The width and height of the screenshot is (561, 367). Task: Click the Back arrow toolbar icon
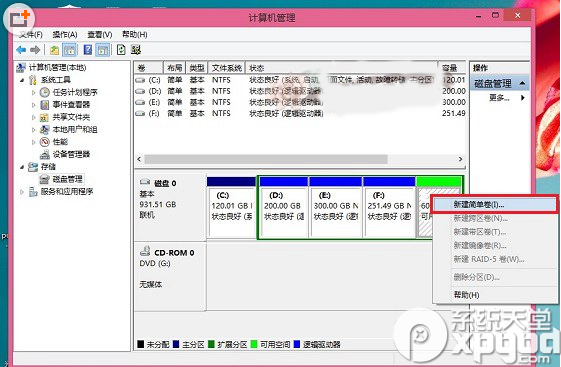(21, 50)
